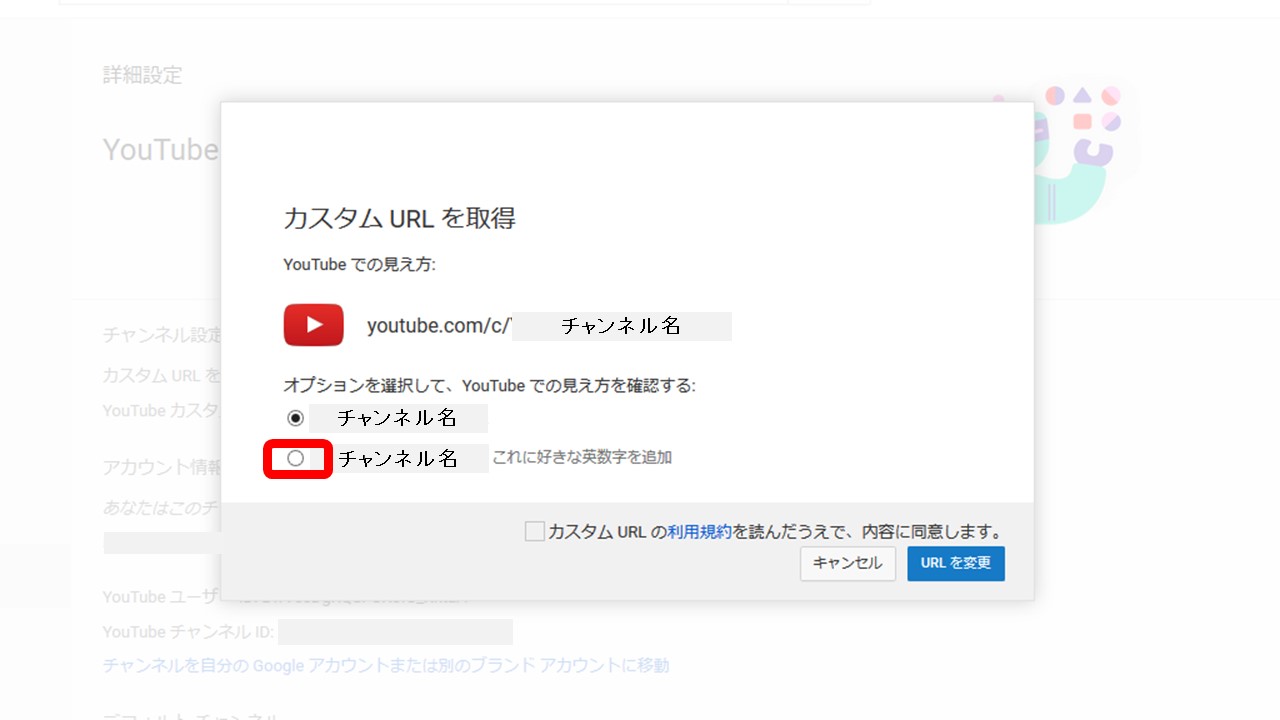Click the youtube.com/c/ URL preview text
The image size is (1280, 720).
(440, 326)
